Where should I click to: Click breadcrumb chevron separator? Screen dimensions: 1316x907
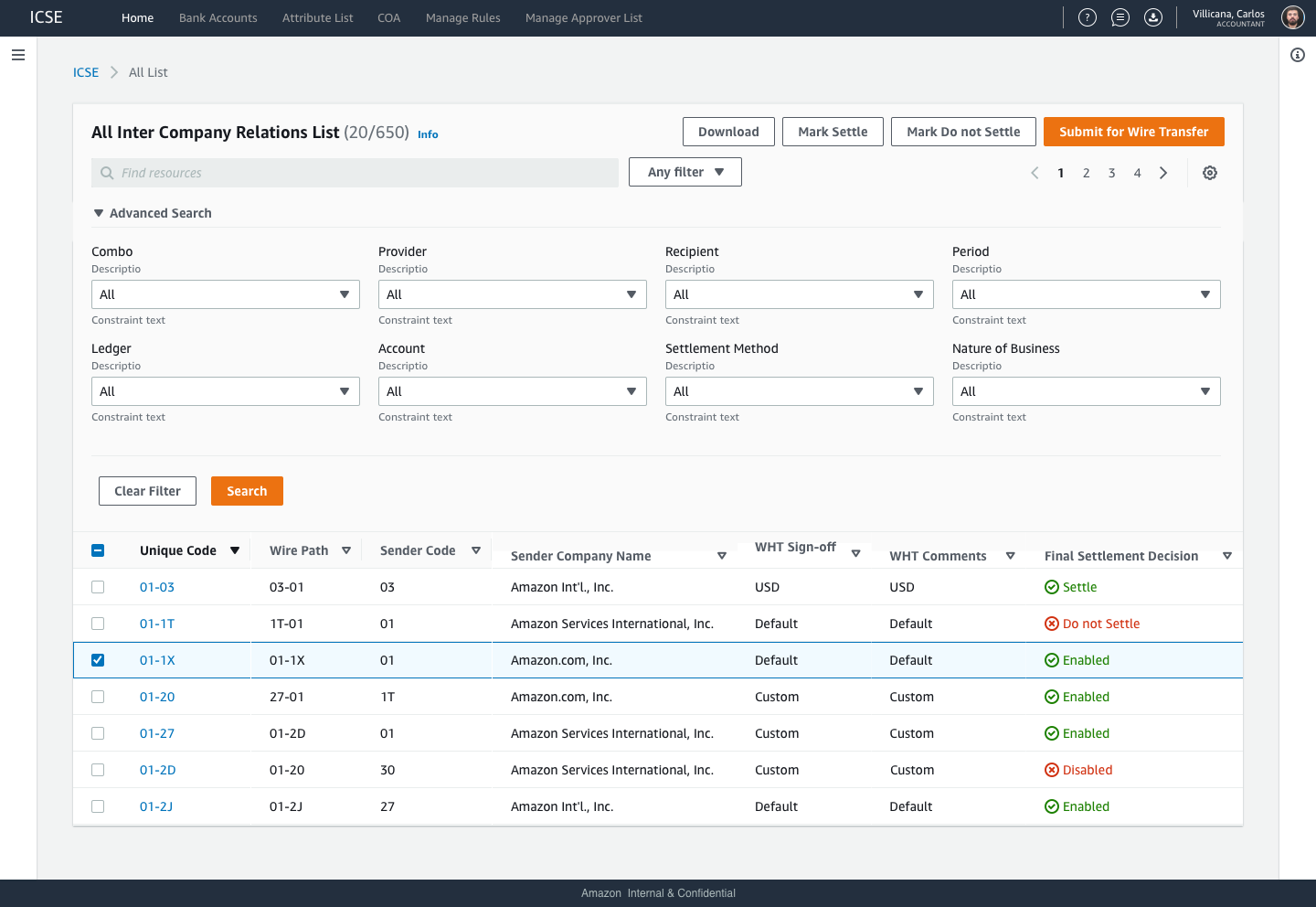114,72
